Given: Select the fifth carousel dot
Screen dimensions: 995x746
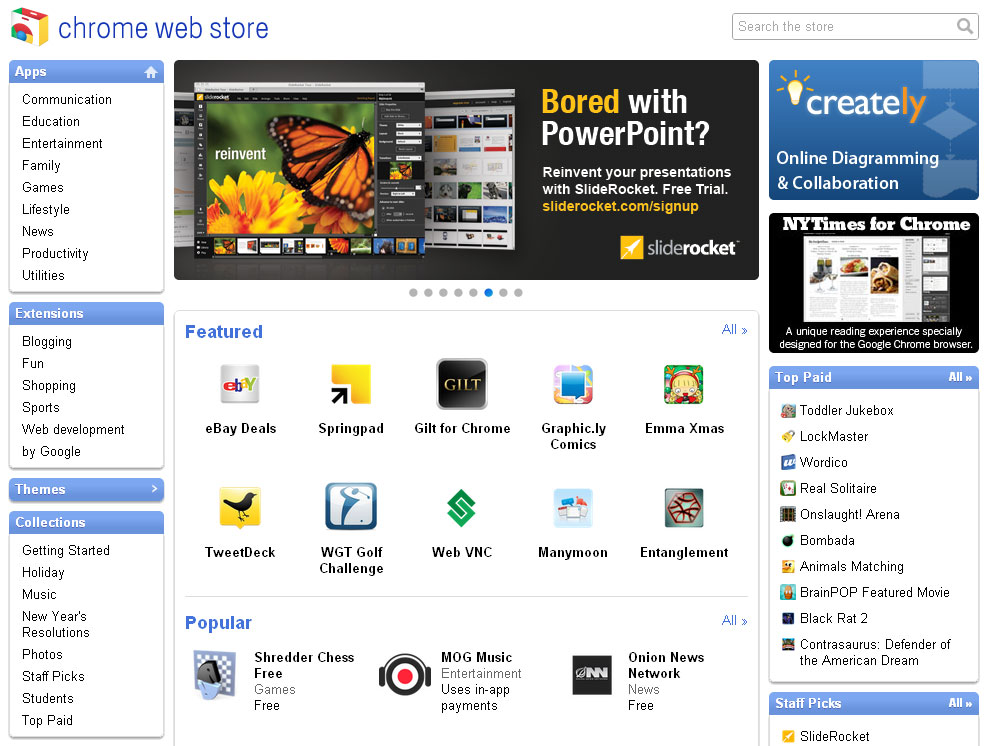Looking at the screenshot, I should point(473,292).
